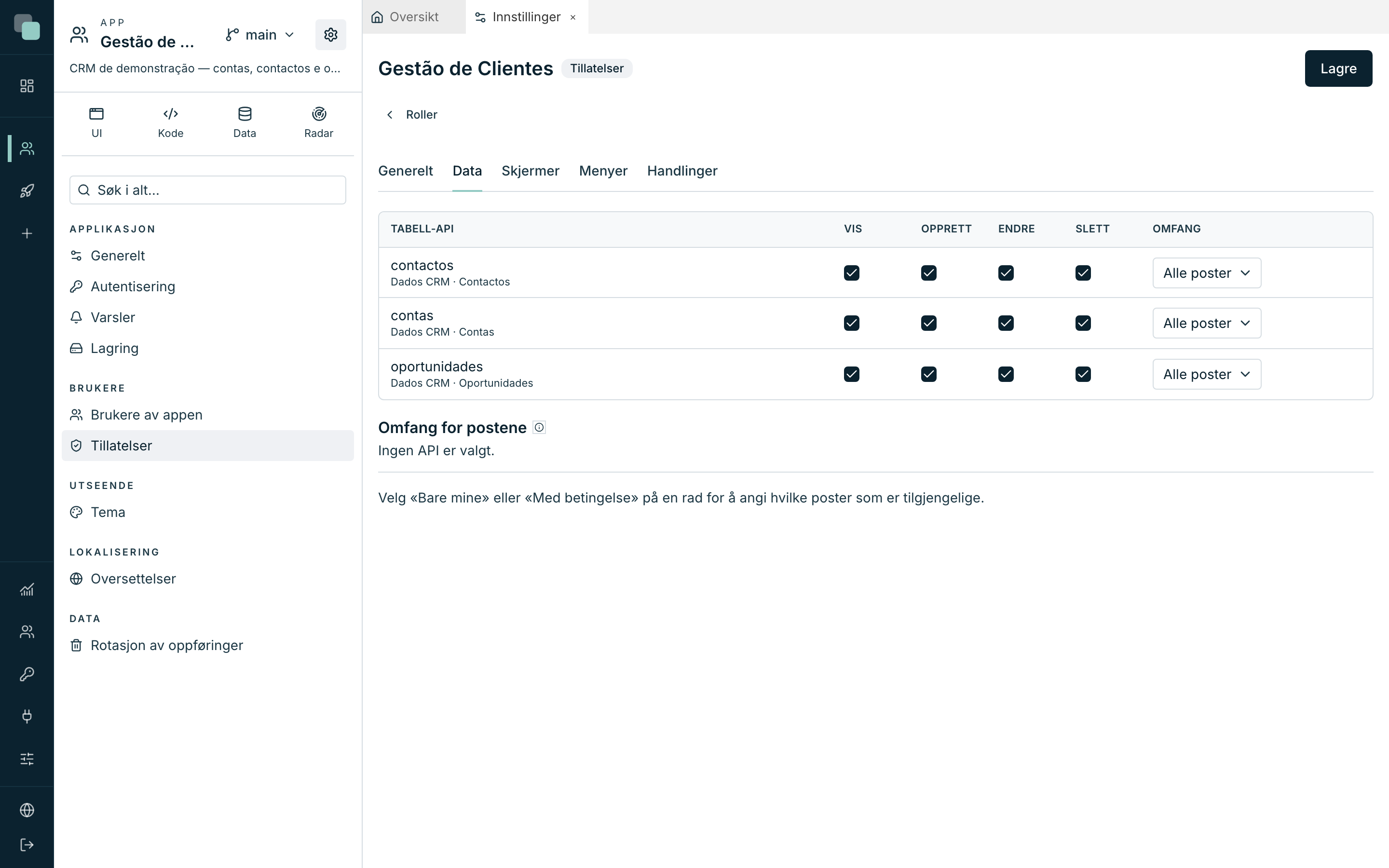This screenshot has width=1389, height=868.
Task: Click the settings gear next to main branch
Action: [330, 35]
